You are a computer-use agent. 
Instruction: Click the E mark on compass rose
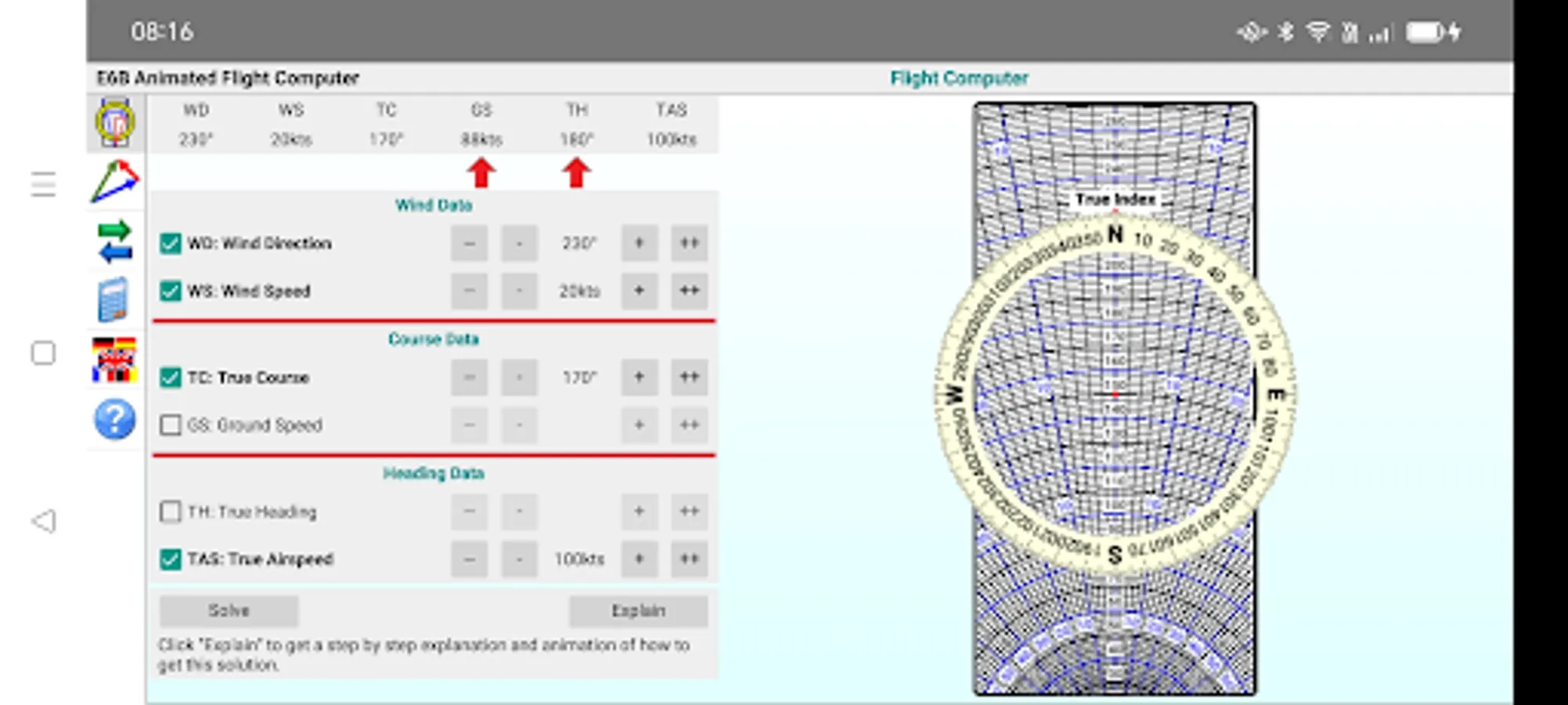click(1276, 394)
